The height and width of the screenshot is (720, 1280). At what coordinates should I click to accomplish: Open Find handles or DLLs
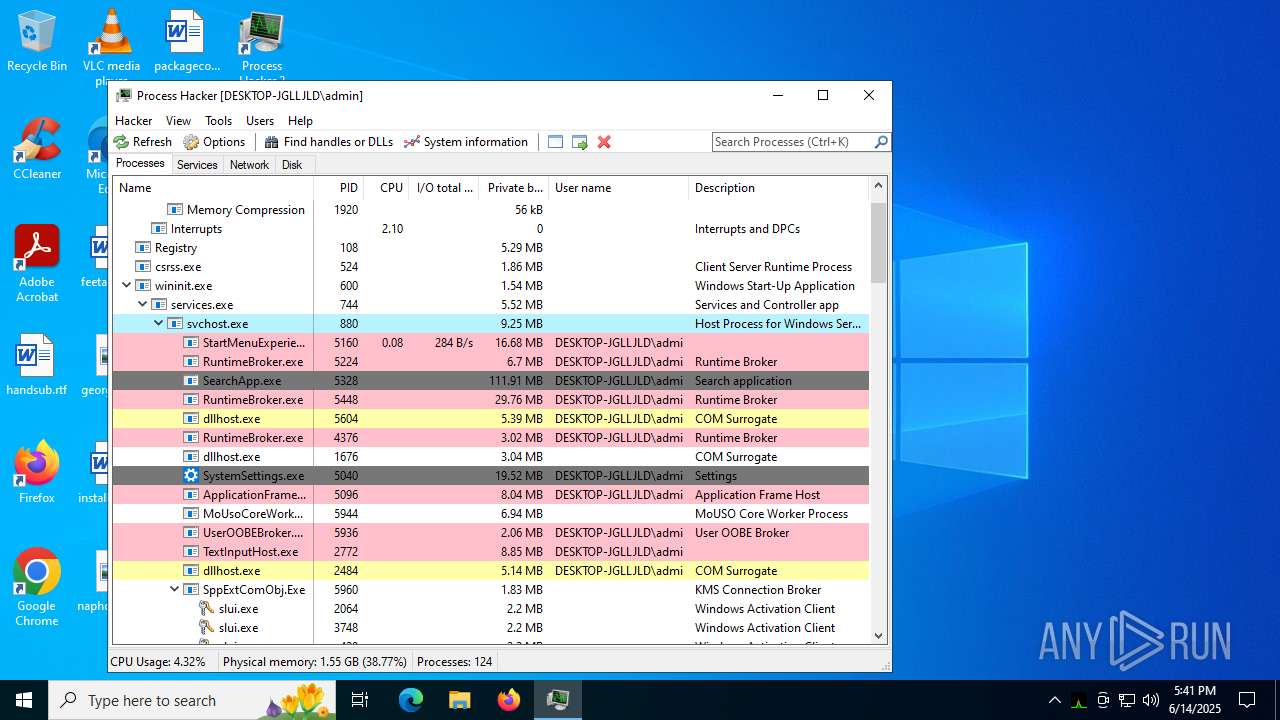(329, 142)
